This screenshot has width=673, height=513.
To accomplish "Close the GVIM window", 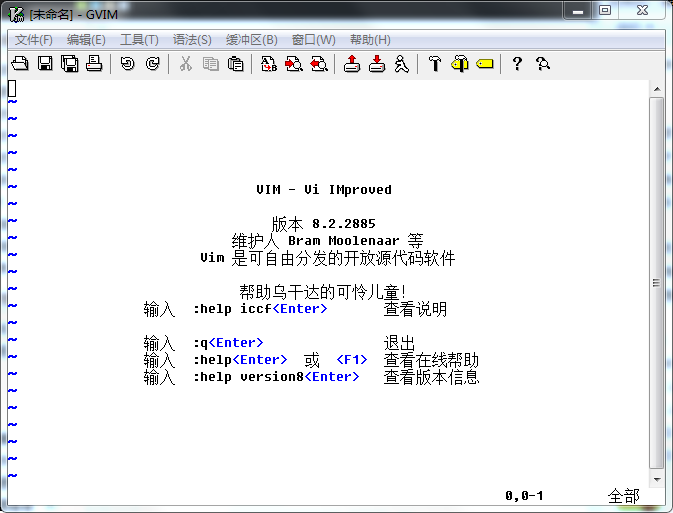I will click(x=642, y=11).
